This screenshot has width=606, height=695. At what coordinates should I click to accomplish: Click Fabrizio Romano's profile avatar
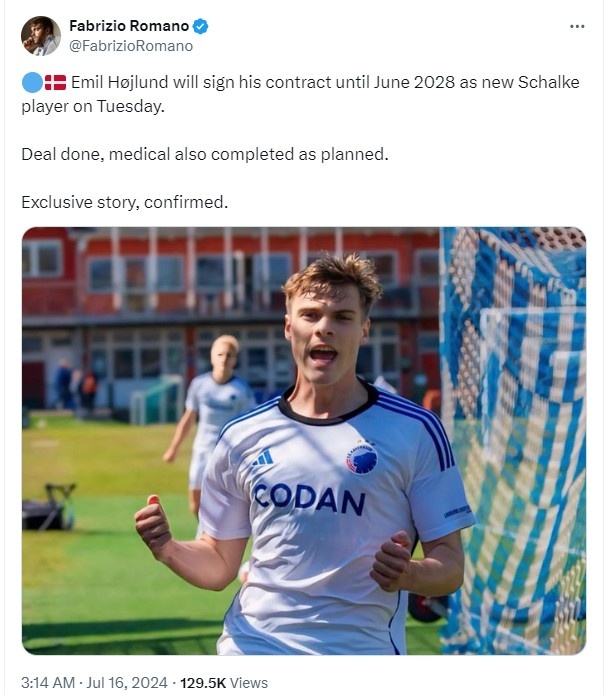coord(41,36)
